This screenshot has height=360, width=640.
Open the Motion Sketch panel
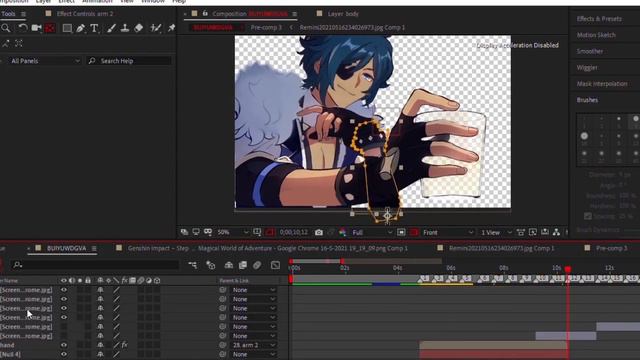click(596, 35)
